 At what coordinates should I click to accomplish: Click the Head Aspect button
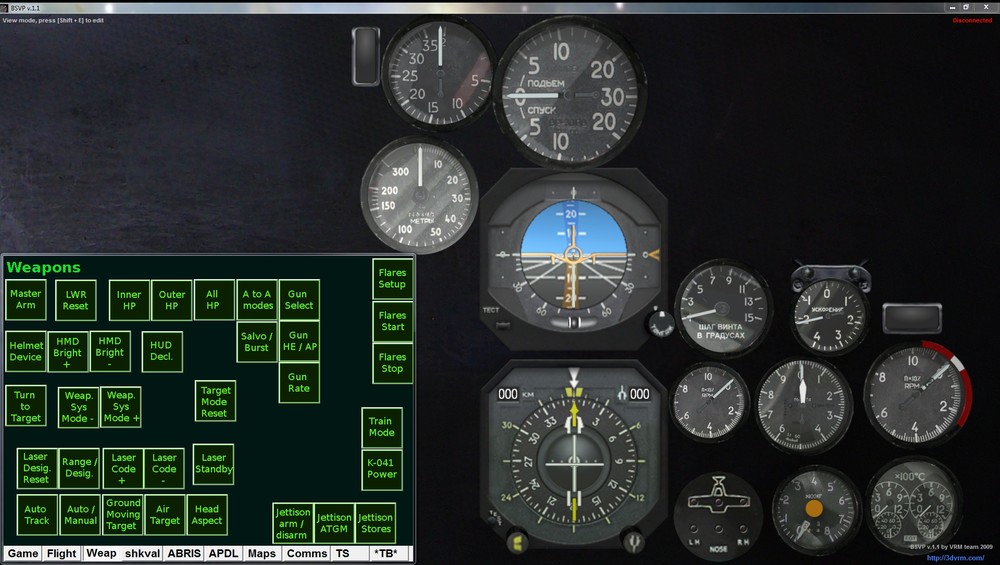pyautogui.click(x=207, y=515)
